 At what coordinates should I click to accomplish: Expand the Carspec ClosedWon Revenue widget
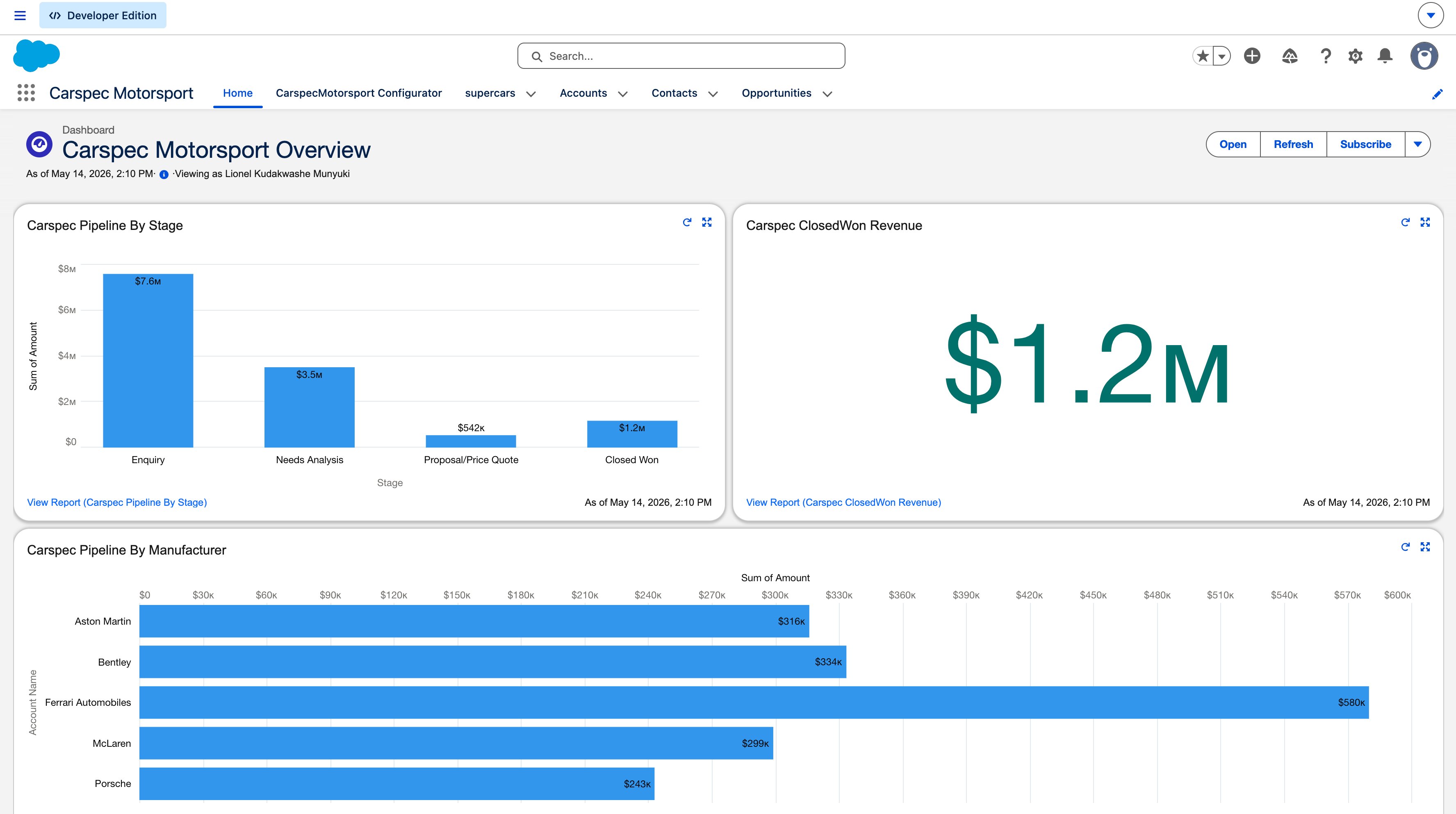coord(1425,223)
